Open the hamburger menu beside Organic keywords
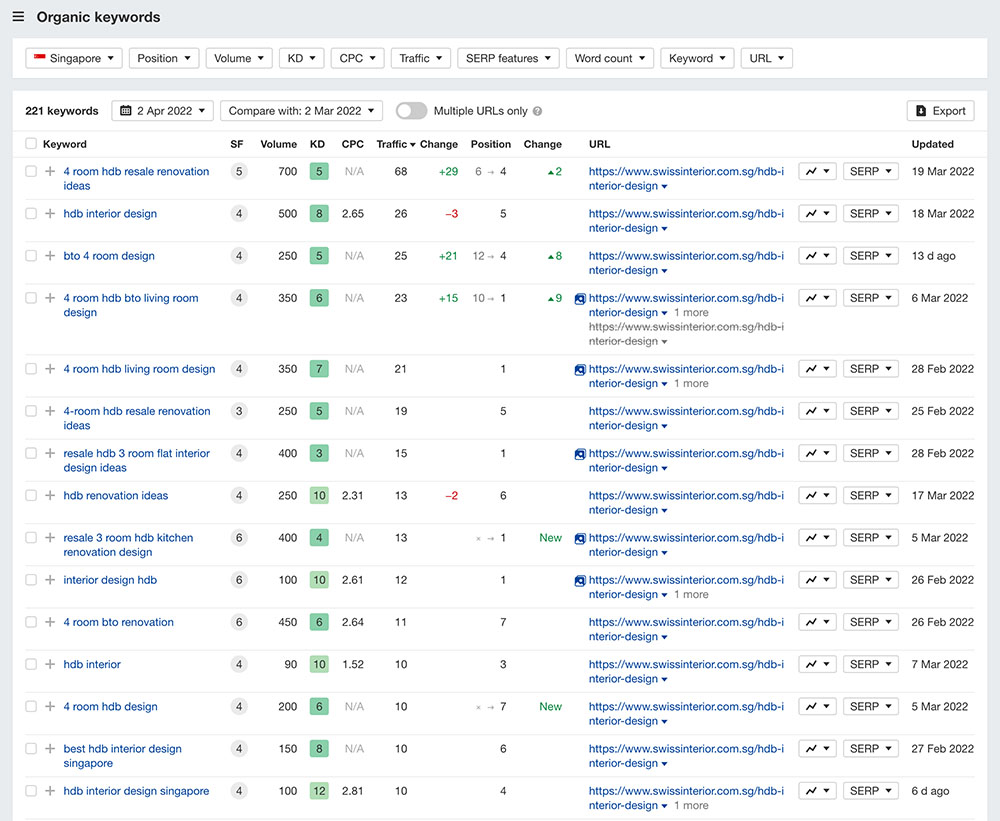 pos(18,17)
